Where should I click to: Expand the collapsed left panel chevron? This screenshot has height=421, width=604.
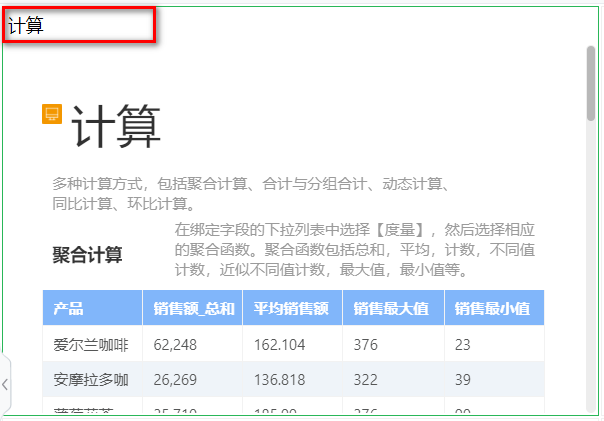[5, 384]
